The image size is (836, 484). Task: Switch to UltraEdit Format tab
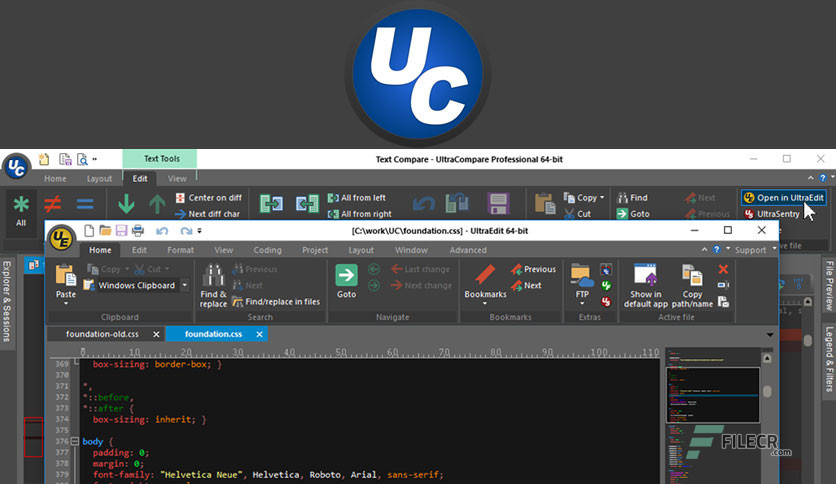[180, 250]
